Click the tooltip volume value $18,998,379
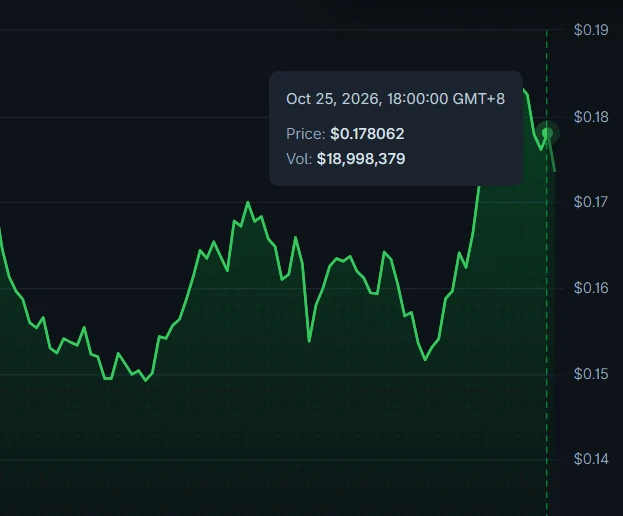 [361, 159]
